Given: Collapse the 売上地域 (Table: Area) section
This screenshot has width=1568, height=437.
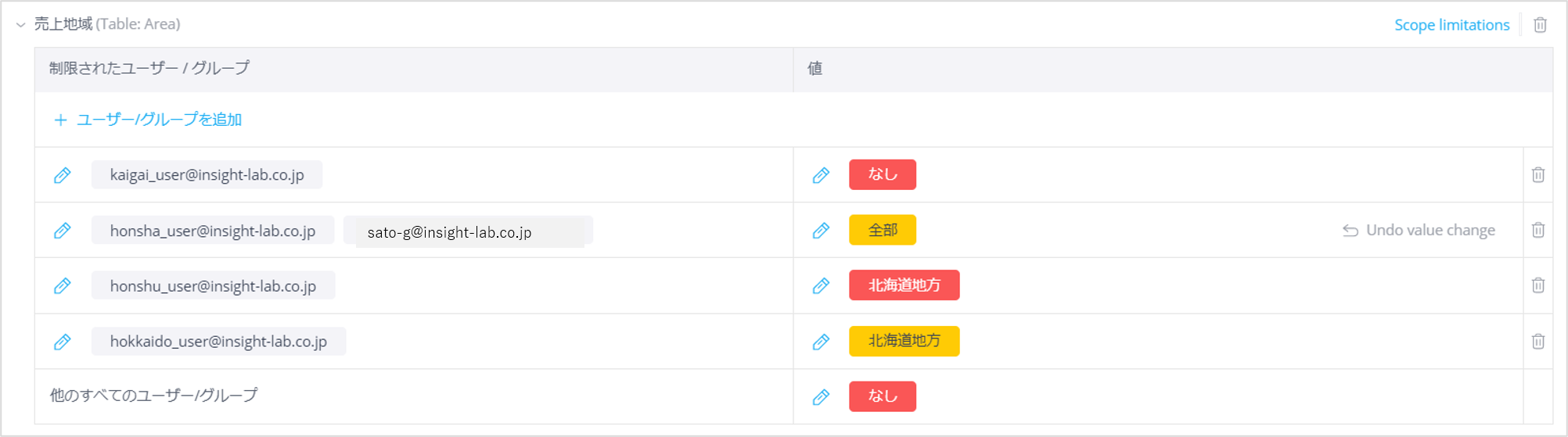Looking at the screenshot, I should (x=20, y=25).
